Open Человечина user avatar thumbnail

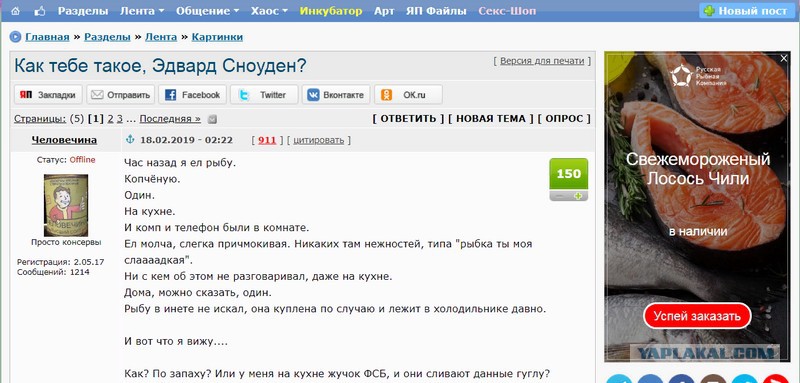66,205
